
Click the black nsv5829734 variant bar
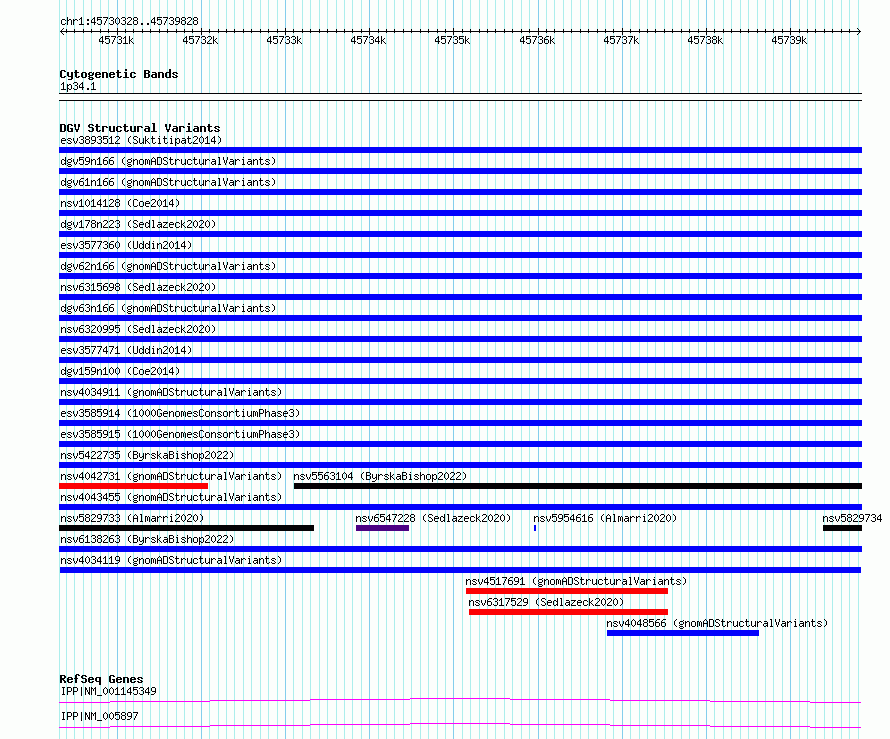[x=842, y=528]
